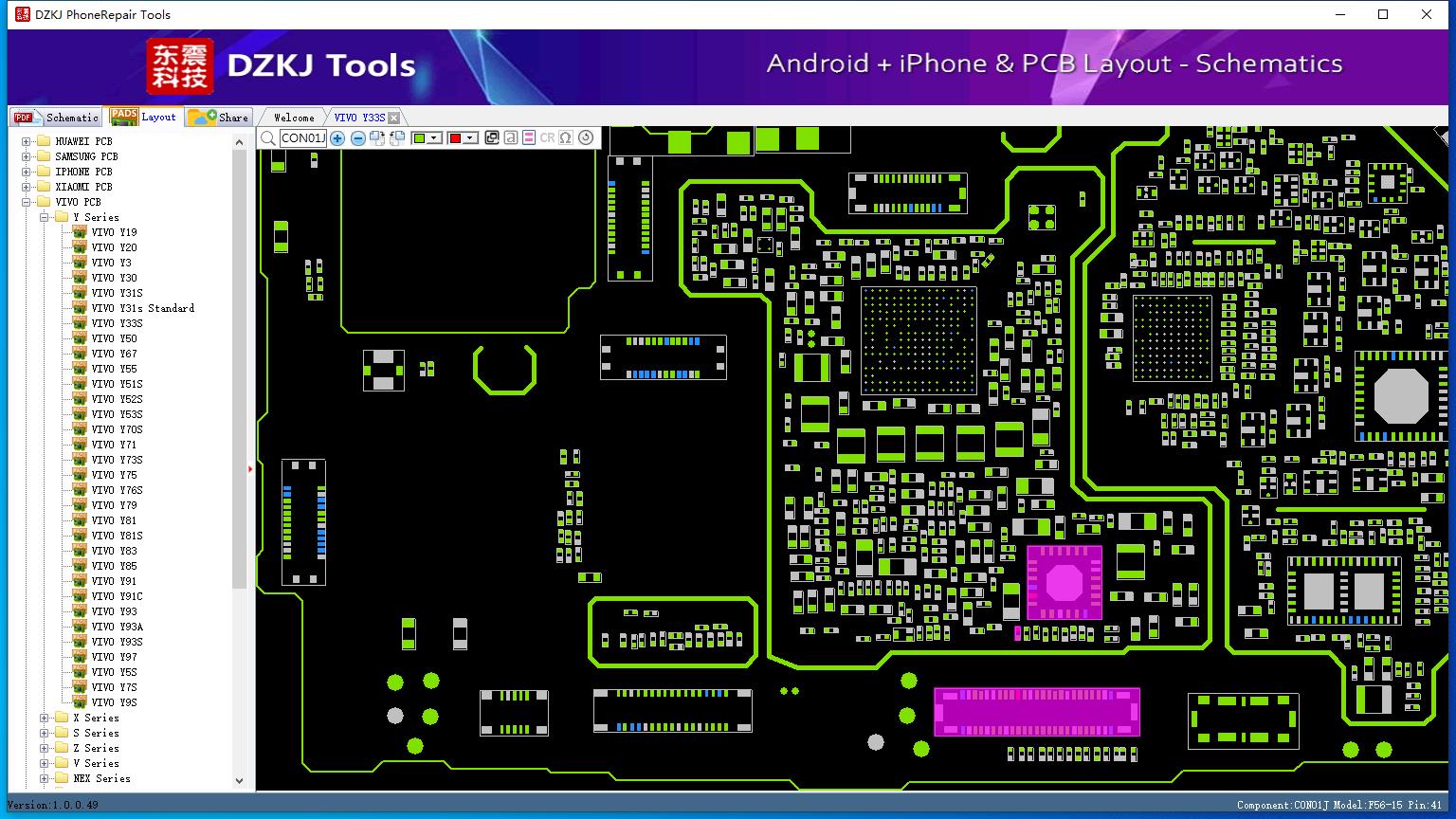1456x819 pixels.
Task: Click the magnifier search icon
Action: [268, 138]
